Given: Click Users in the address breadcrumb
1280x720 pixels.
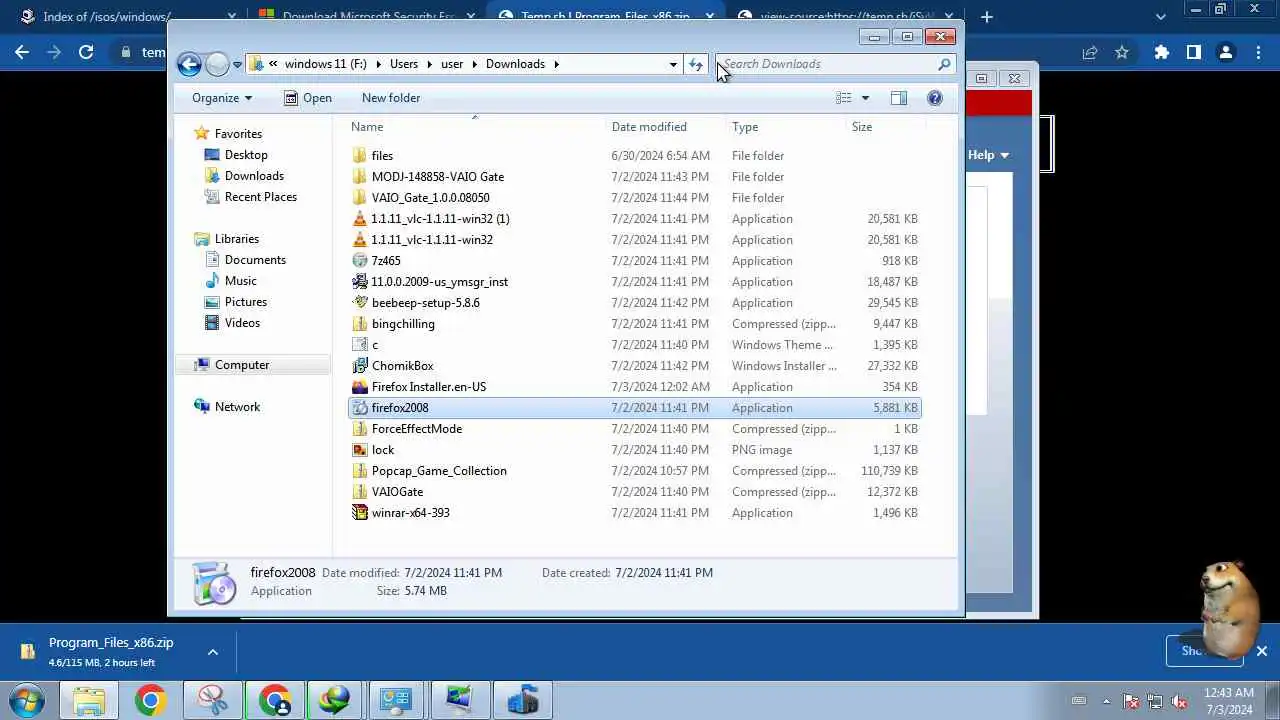Looking at the screenshot, I should [x=404, y=64].
